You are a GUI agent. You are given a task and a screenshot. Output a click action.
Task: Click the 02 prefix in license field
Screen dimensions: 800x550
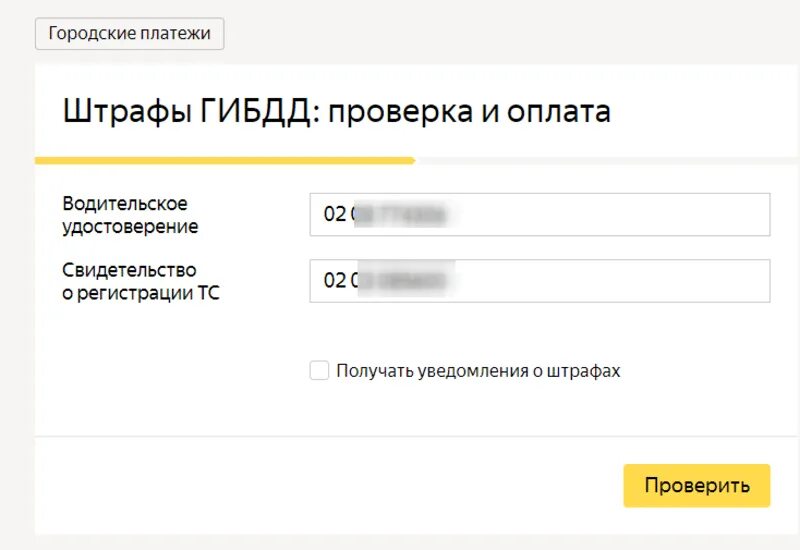[x=334, y=214]
